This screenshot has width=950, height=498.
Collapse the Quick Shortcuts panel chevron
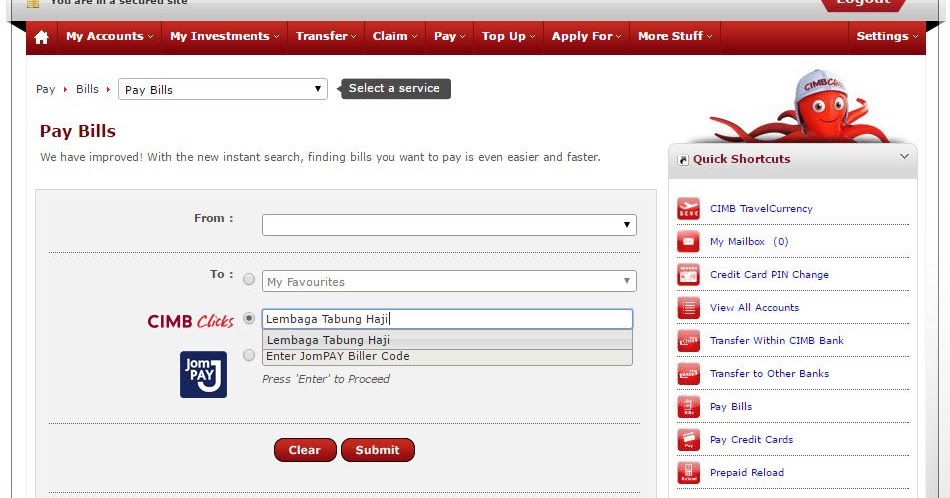tap(904, 157)
